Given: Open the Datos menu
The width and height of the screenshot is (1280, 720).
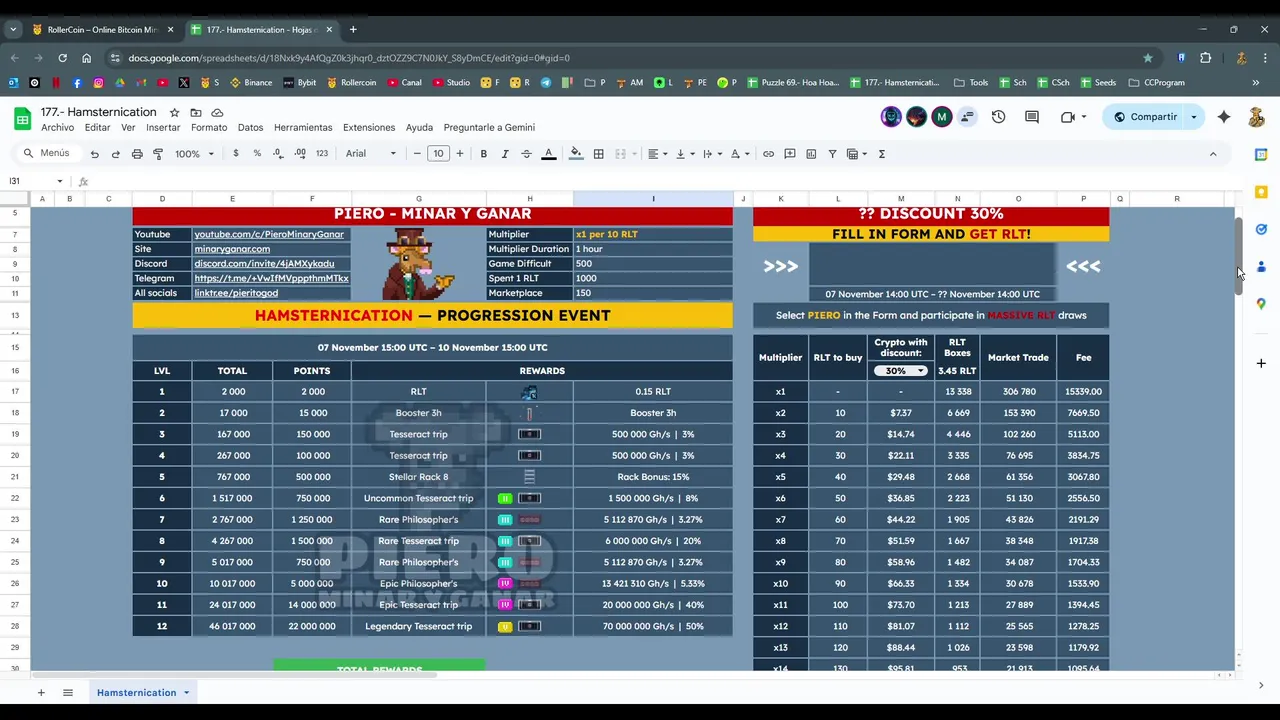Looking at the screenshot, I should 251,128.
